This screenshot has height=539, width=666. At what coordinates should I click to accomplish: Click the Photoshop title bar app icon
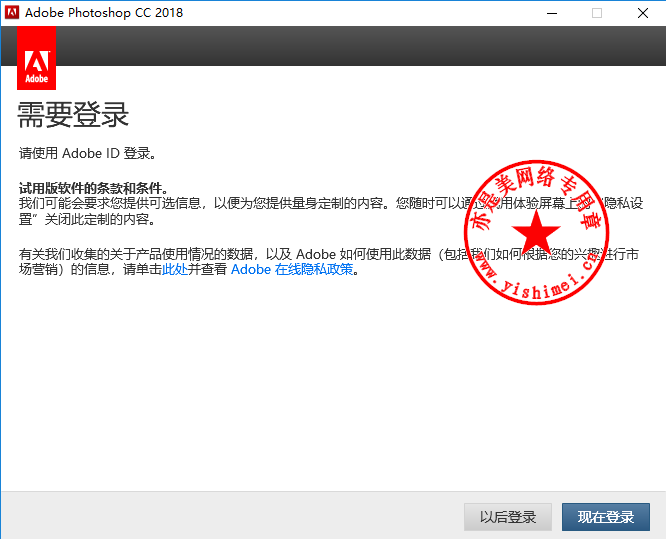tap(12, 13)
